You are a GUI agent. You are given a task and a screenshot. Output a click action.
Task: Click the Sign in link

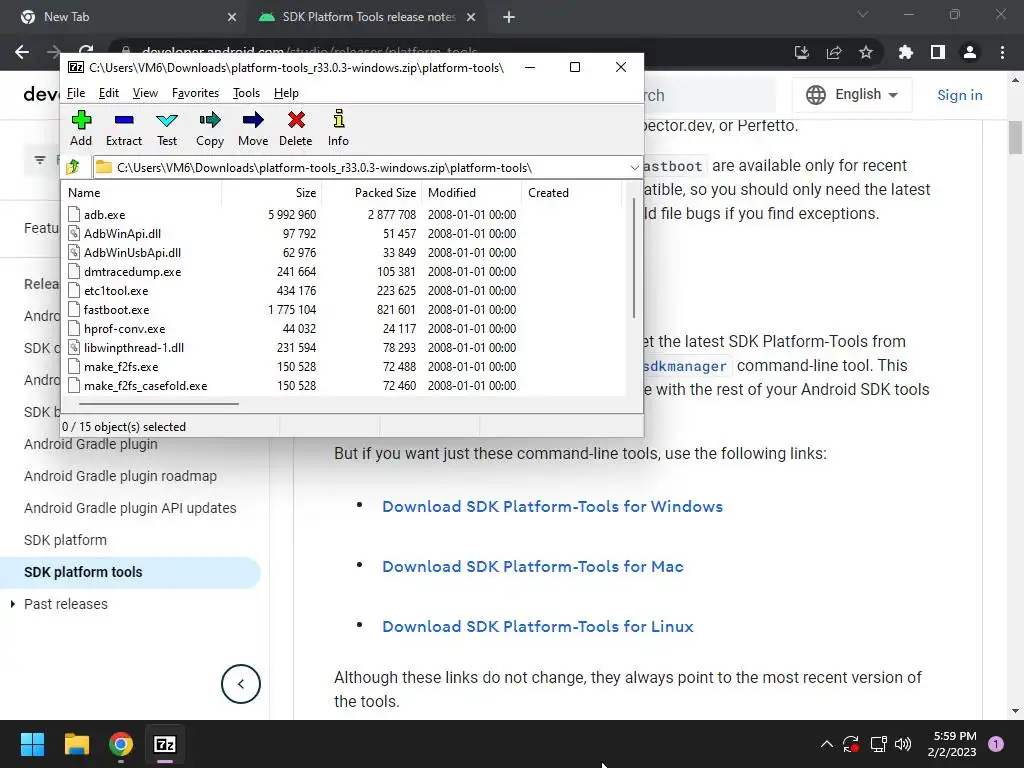tap(959, 95)
